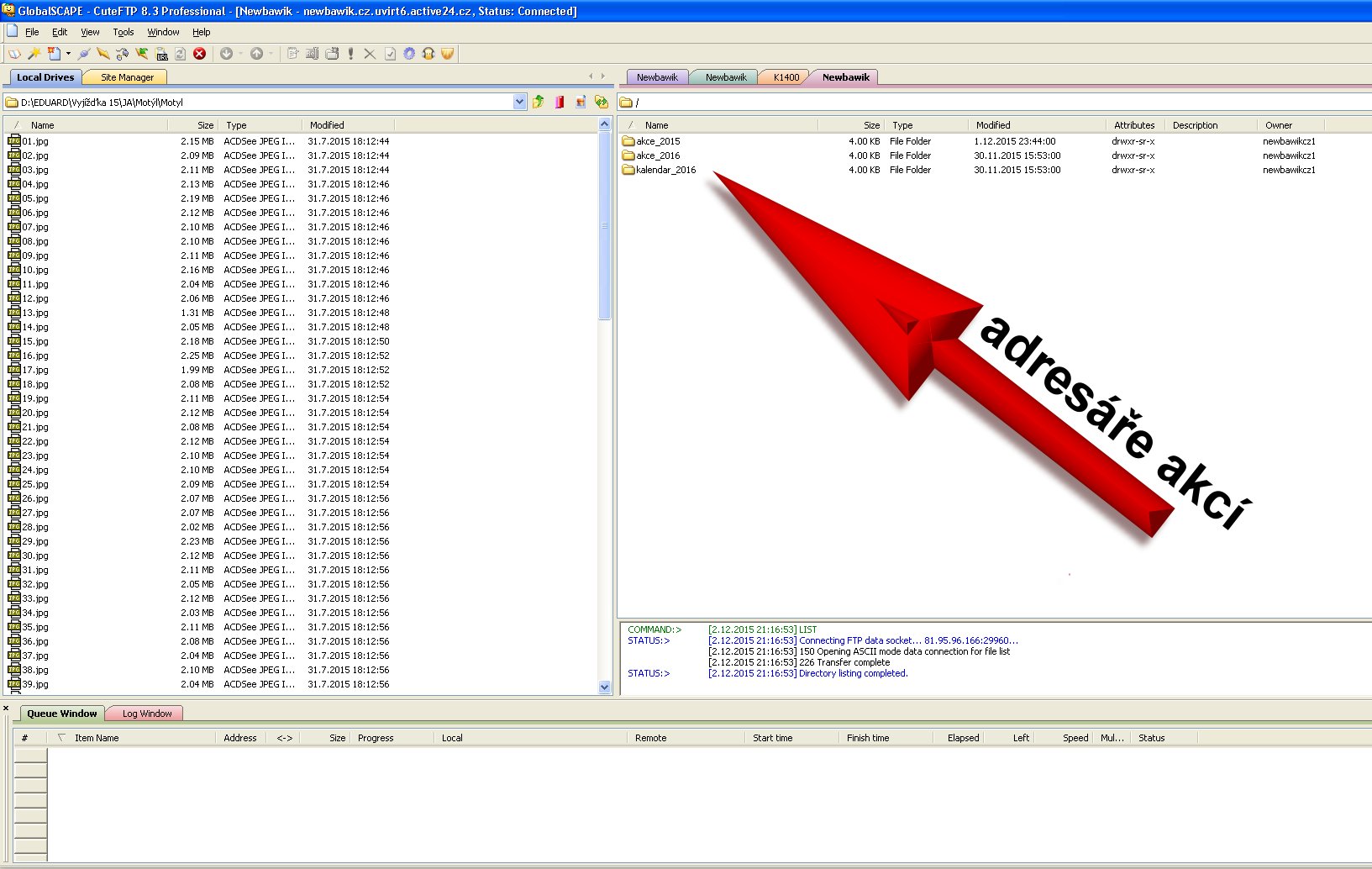Click the headphones support icon
Viewport: 1372px width, 869px height.
coord(428,54)
